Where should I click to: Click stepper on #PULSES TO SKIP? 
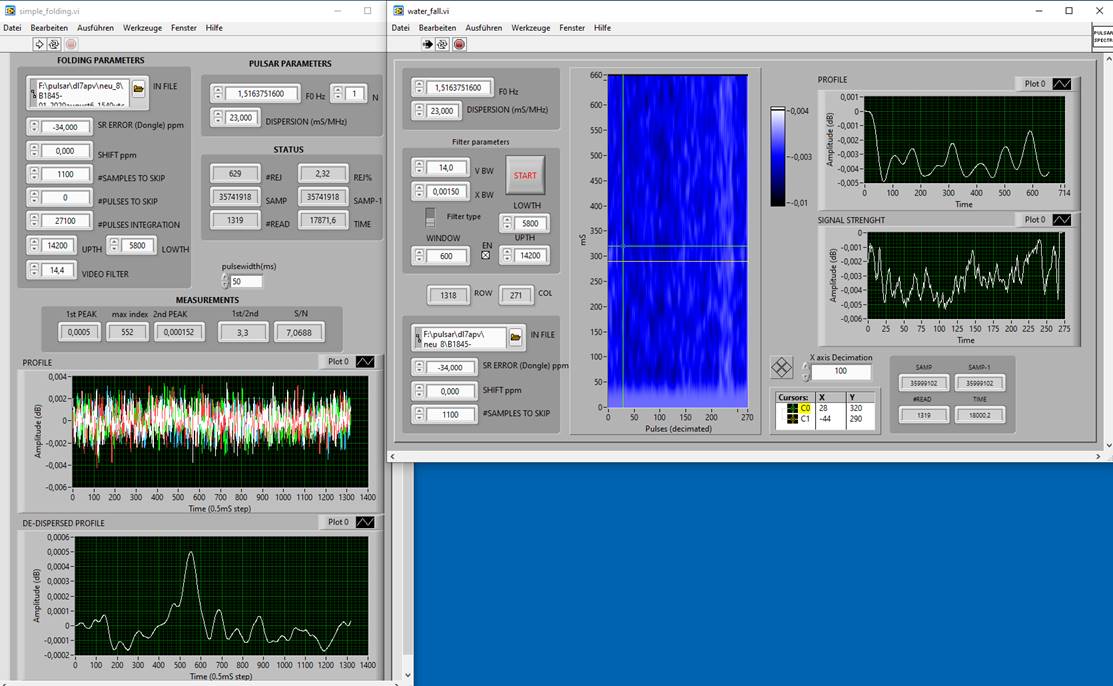point(34,197)
